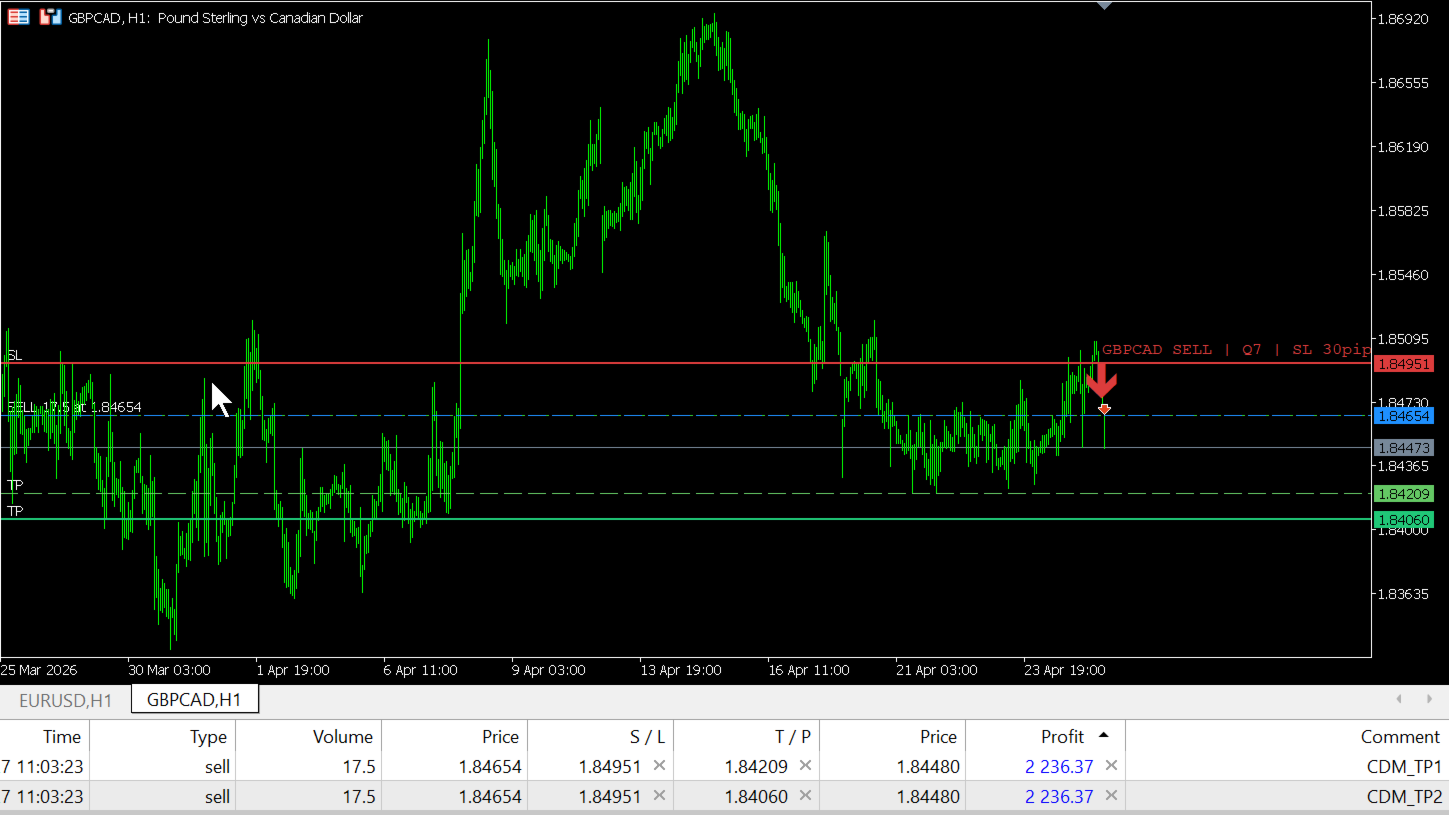Click the 17.5 volume in CDM_TP1 row
The height and width of the screenshot is (815, 1449).
pyautogui.click(x=359, y=767)
